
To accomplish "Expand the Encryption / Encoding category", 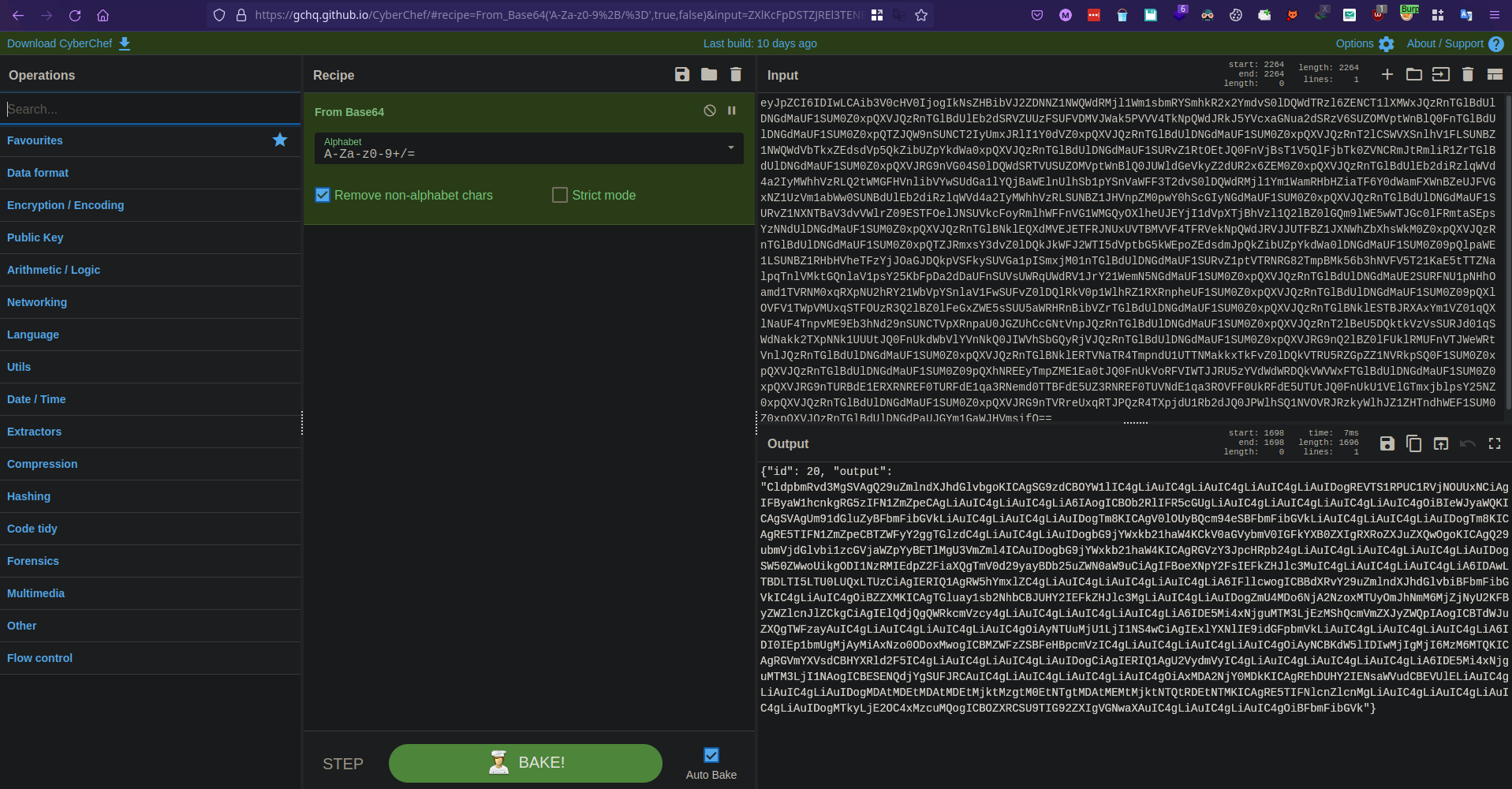I will pyautogui.click(x=65, y=205).
